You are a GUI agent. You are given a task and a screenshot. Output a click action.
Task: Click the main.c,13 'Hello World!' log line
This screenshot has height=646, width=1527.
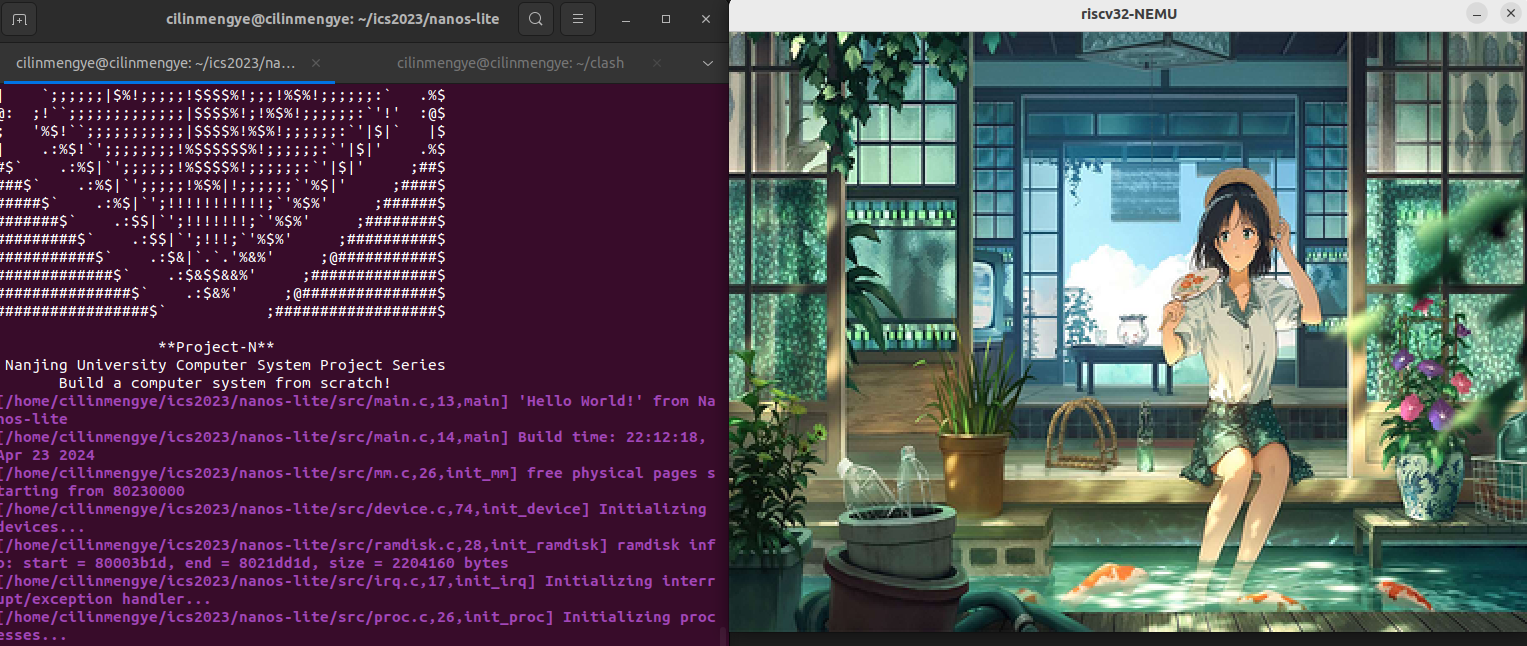[x=358, y=410]
